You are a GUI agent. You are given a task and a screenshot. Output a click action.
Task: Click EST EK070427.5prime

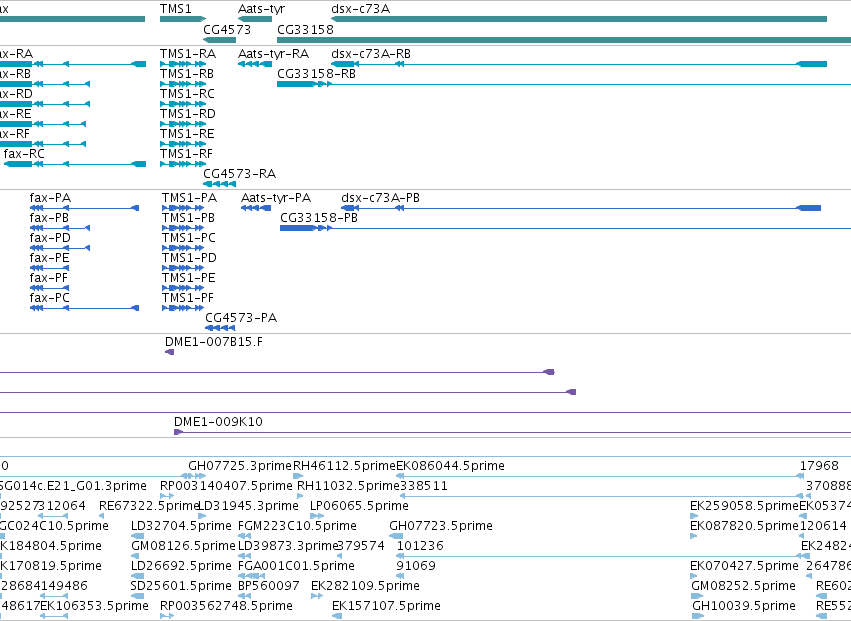pyautogui.click(x=744, y=566)
